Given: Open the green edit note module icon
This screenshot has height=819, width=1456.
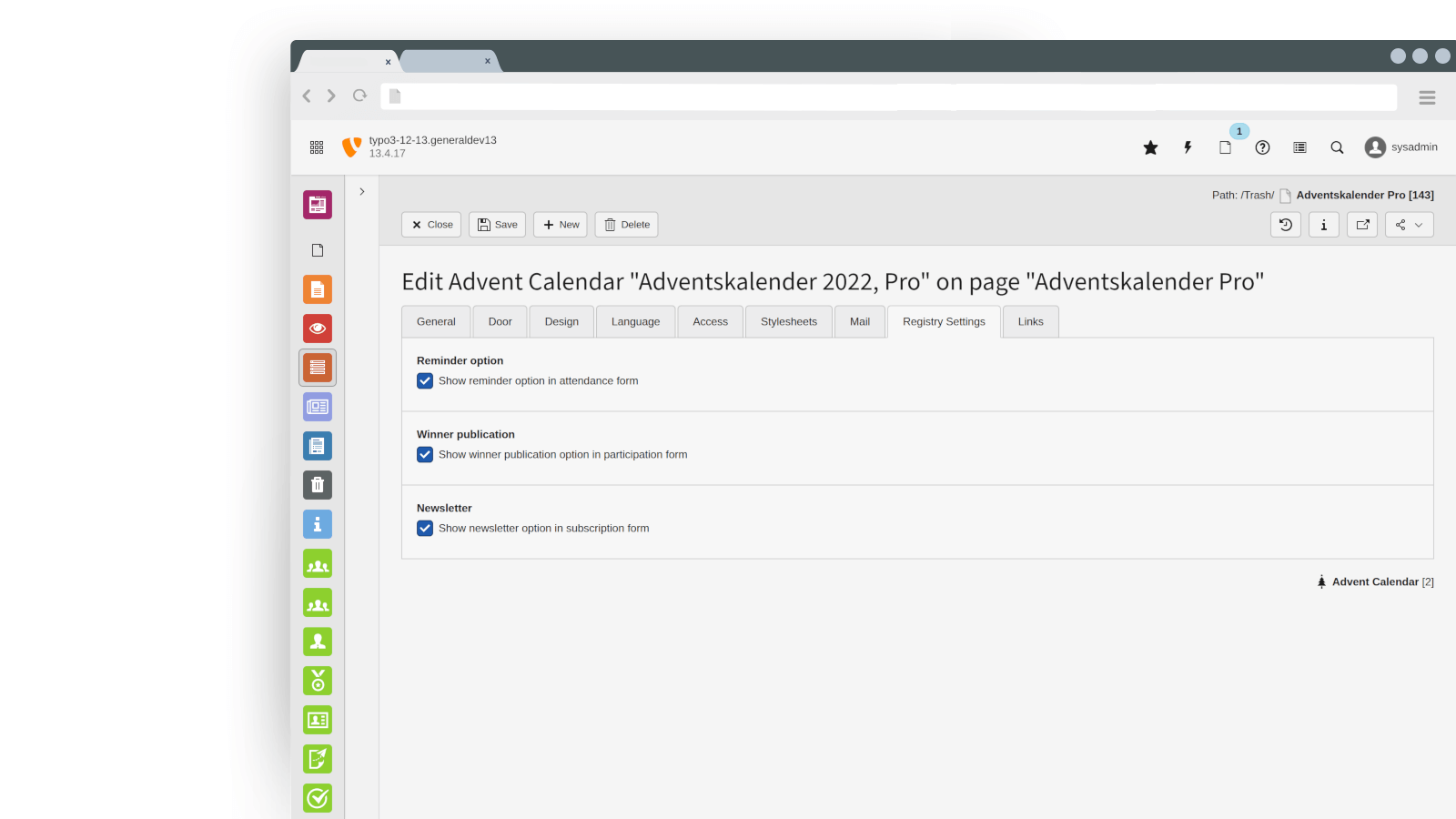Looking at the screenshot, I should point(318,759).
